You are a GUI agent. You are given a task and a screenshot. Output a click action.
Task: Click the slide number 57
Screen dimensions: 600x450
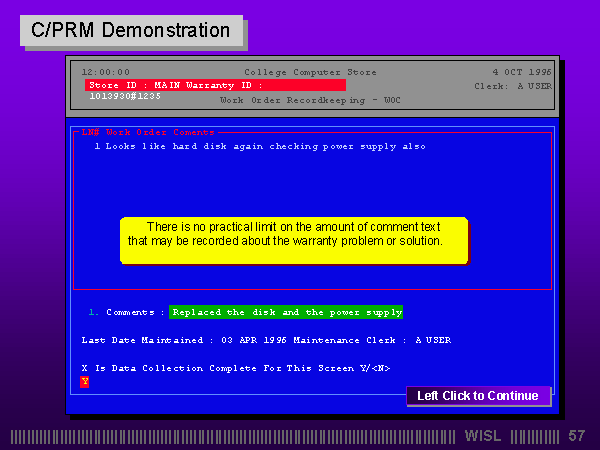coord(576,436)
